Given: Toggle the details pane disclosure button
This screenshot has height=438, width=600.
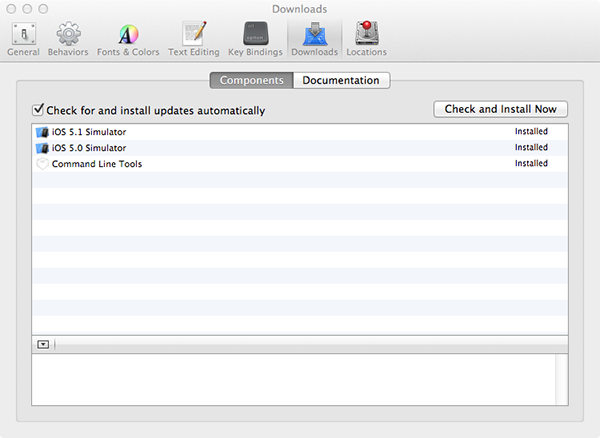Looking at the screenshot, I should click(43, 345).
